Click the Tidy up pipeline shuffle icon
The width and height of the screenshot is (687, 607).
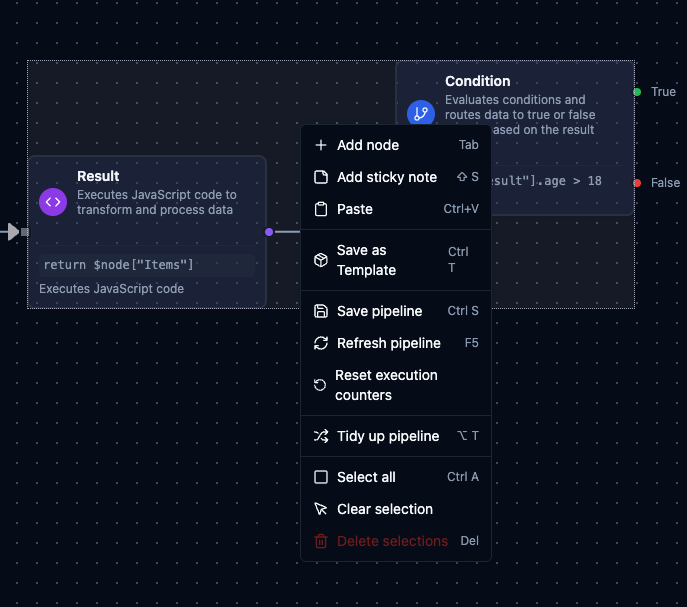(321, 436)
